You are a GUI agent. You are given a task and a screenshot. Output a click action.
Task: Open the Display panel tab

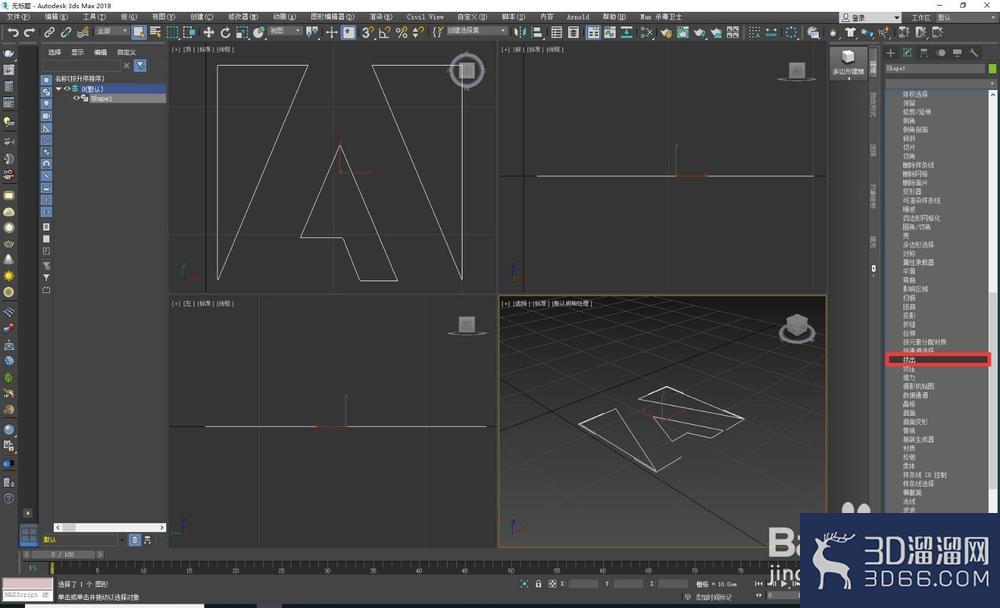(x=957, y=53)
